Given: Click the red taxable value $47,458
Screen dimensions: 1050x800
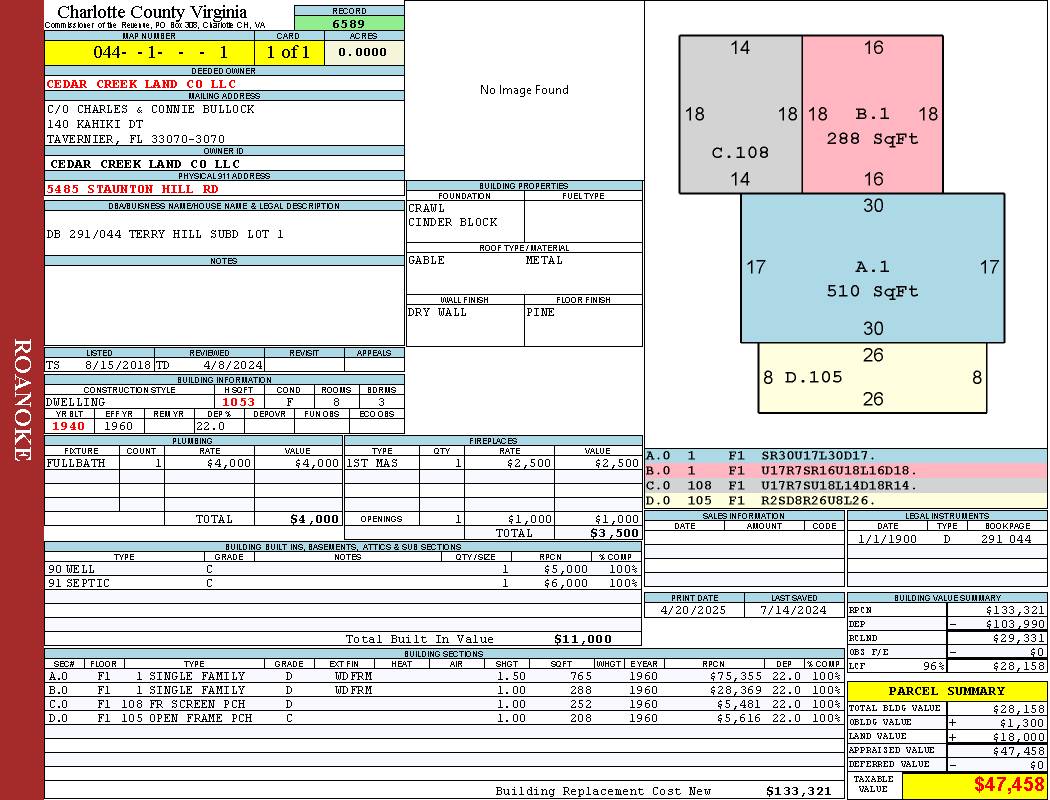Looking at the screenshot, I should 974,784.
